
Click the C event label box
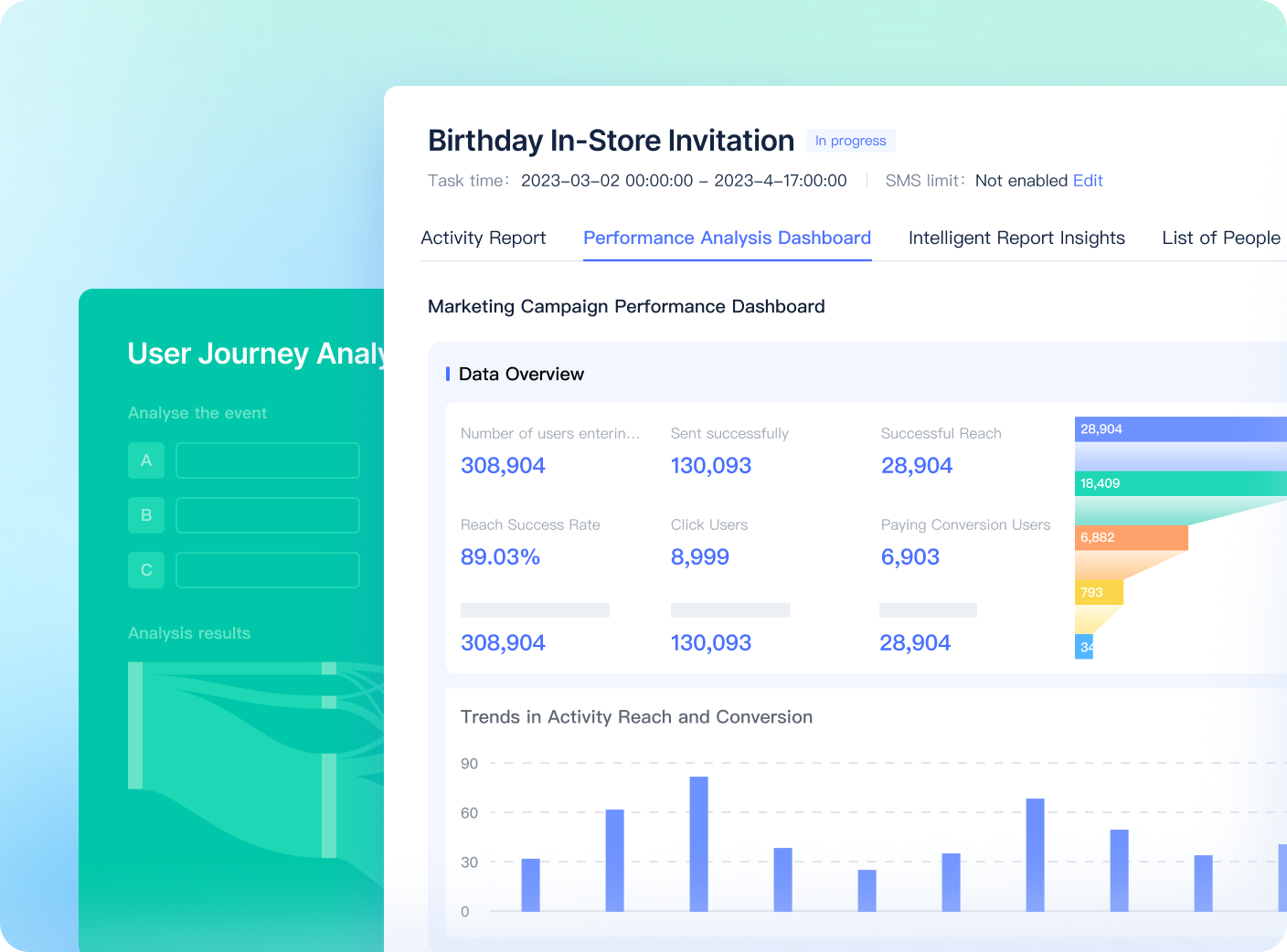coord(146,570)
